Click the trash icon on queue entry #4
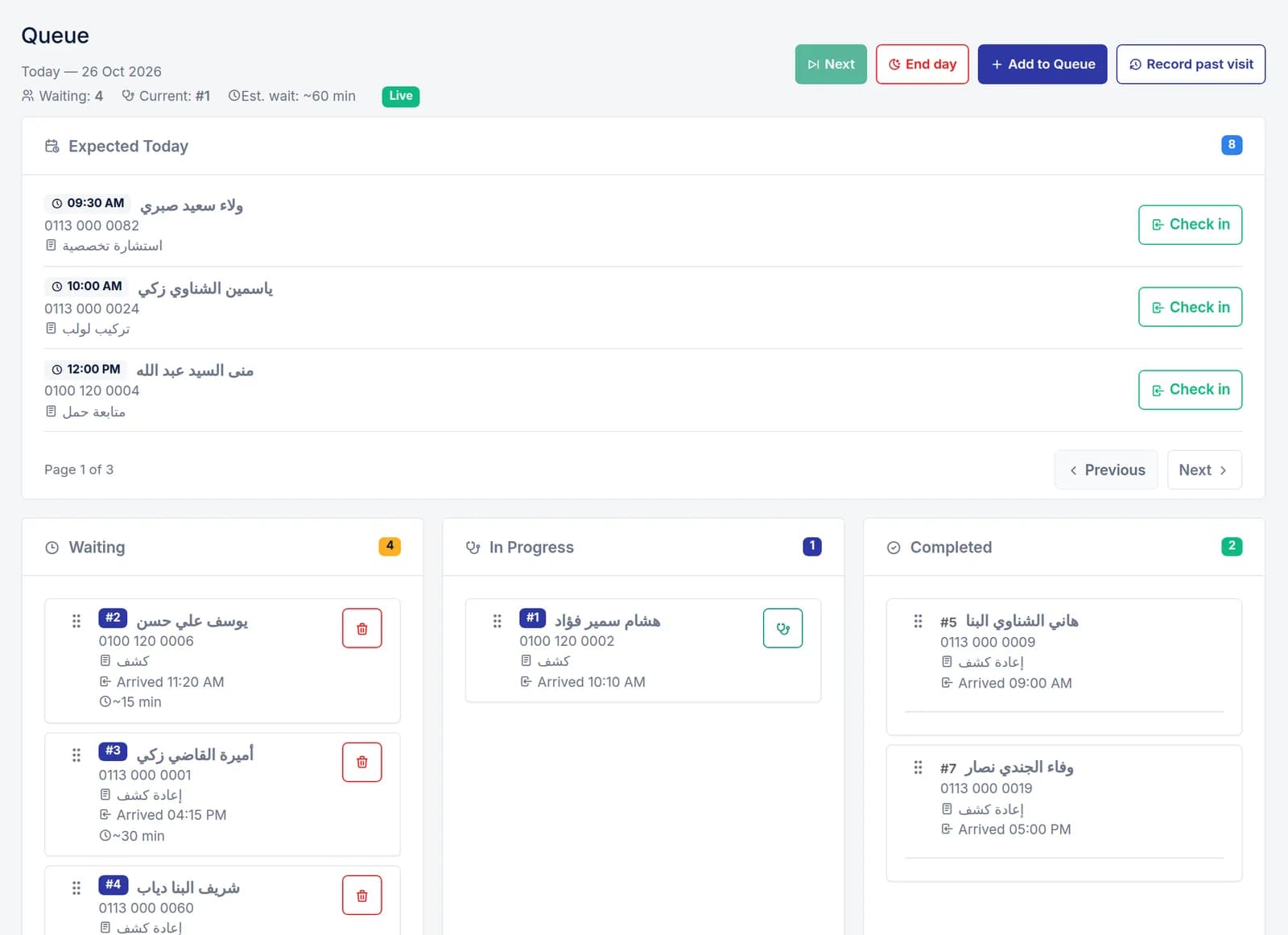The height and width of the screenshot is (935, 1288). coord(362,896)
